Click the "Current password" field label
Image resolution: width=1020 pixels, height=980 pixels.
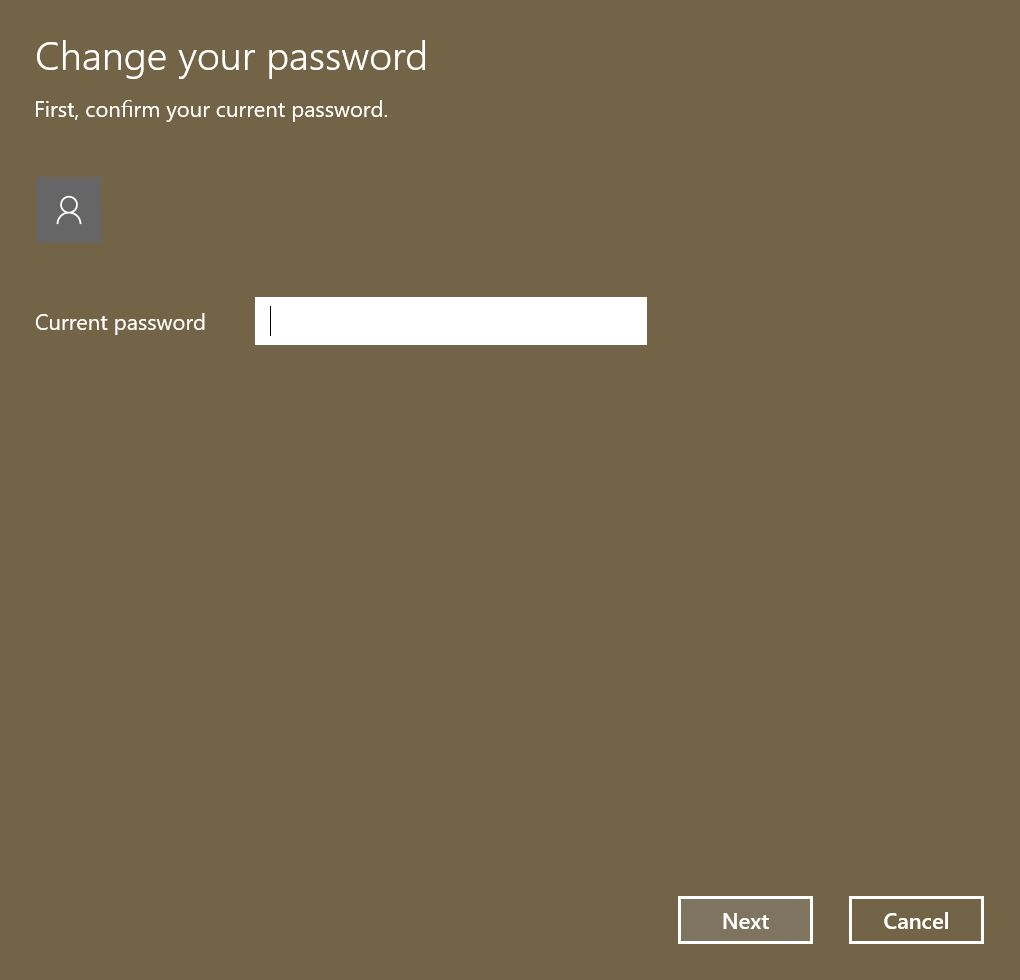coord(120,323)
